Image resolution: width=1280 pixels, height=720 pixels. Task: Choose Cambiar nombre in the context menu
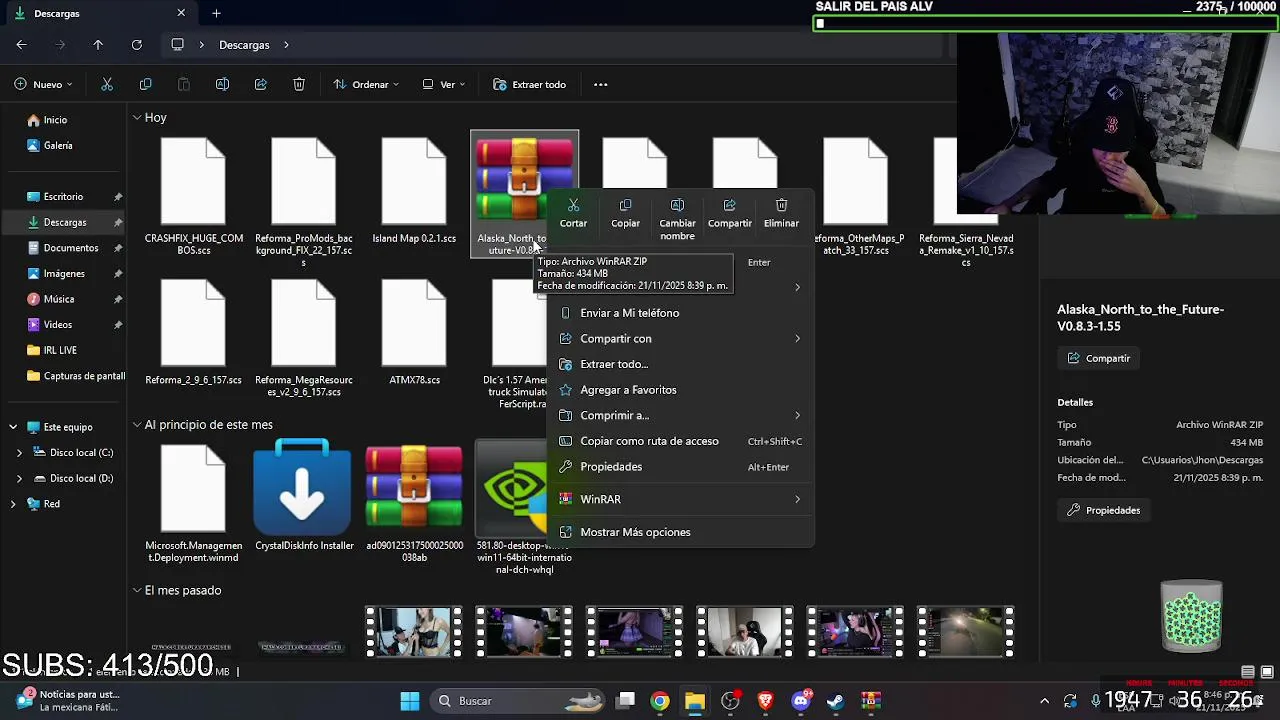click(677, 219)
